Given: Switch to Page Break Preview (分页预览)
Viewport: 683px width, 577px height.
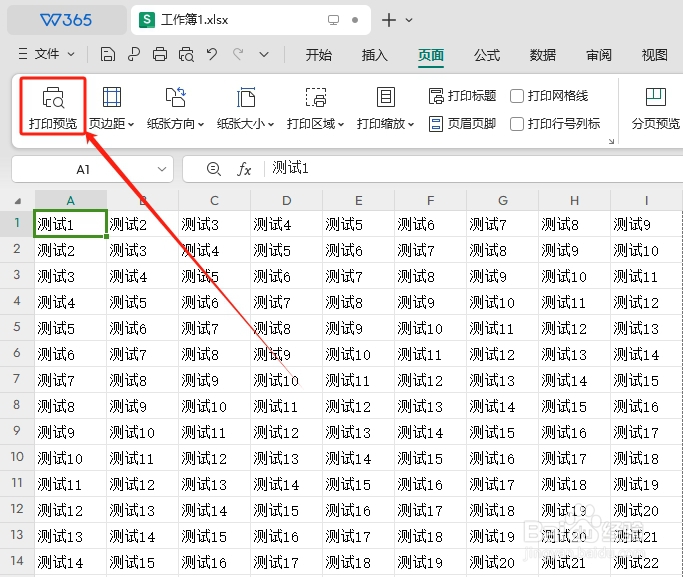Looking at the screenshot, I should 656,108.
